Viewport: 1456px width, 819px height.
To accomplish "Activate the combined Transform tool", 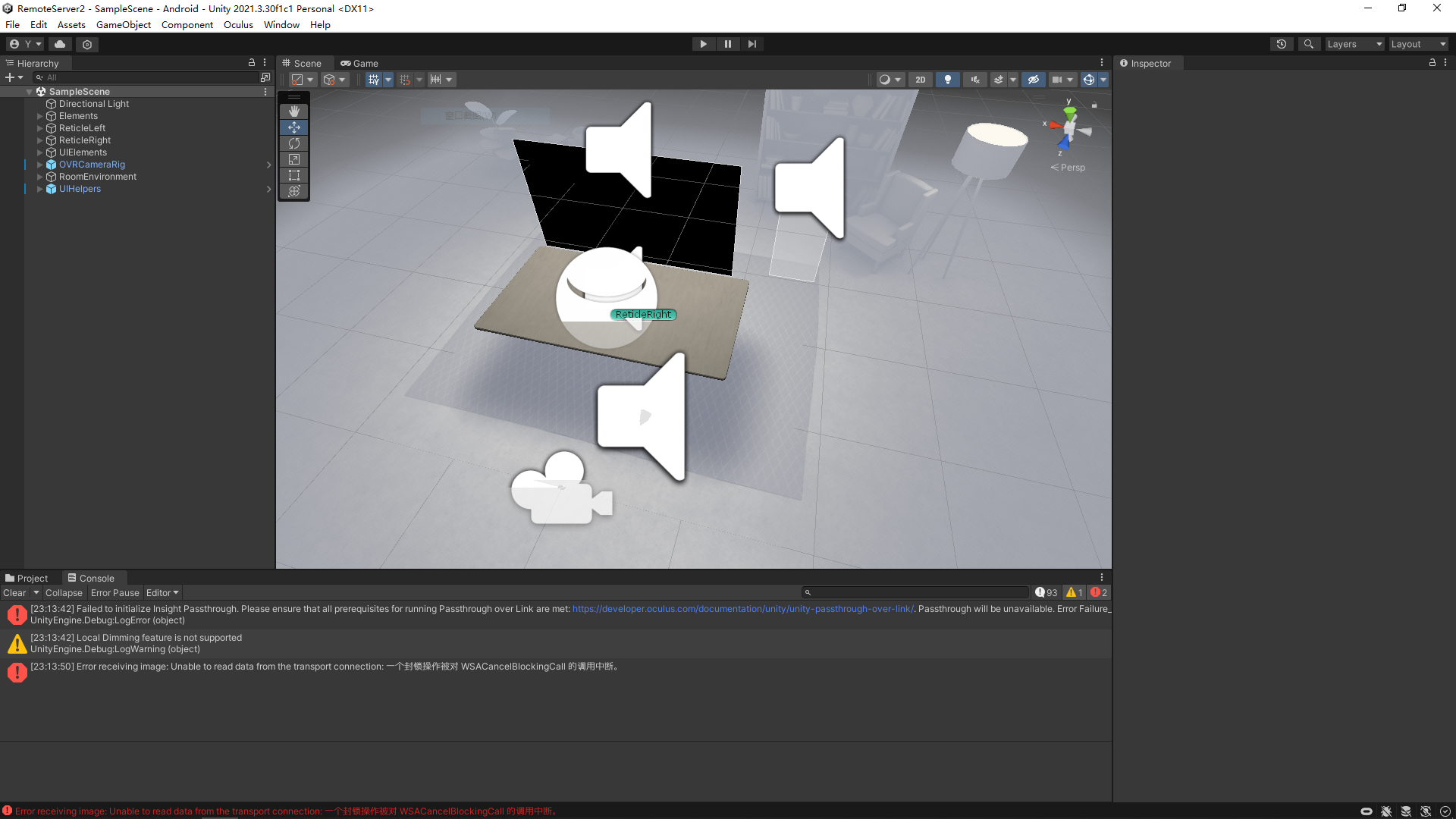I will pyautogui.click(x=293, y=191).
